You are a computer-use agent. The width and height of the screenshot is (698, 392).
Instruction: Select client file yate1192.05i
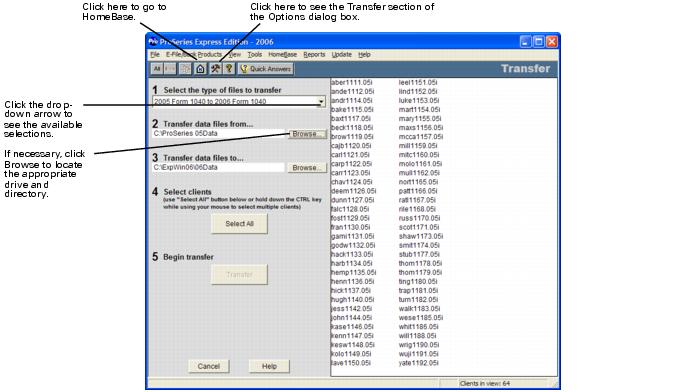coord(418,363)
